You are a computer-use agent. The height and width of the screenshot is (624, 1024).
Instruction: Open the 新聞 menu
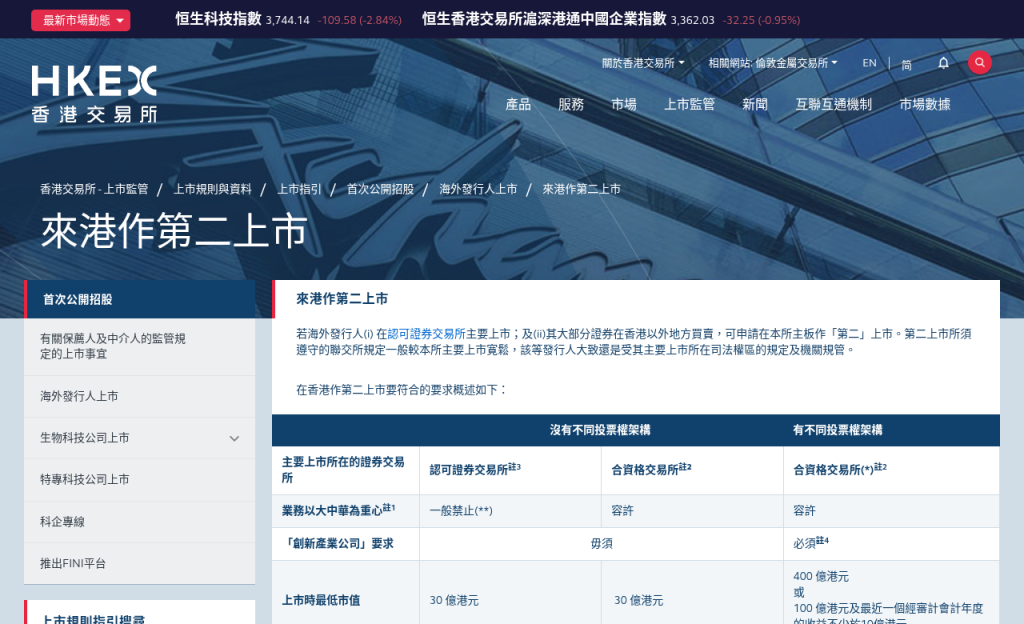tap(755, 104)
